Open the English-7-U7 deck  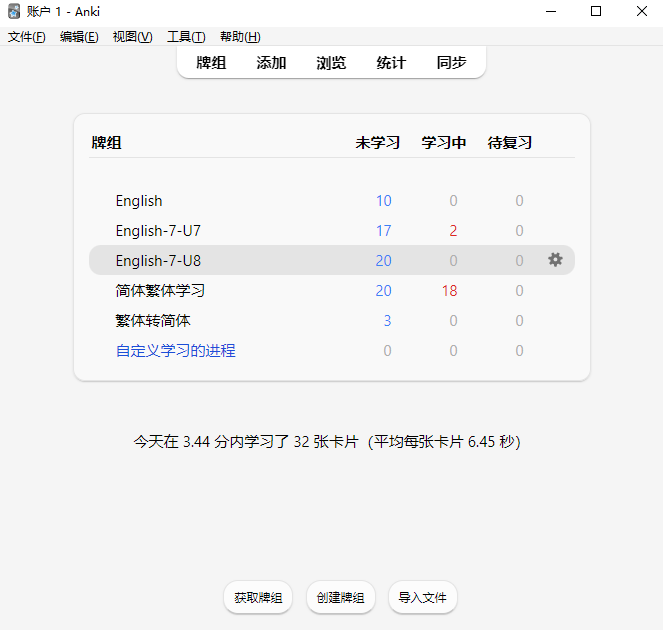(158, 230)
